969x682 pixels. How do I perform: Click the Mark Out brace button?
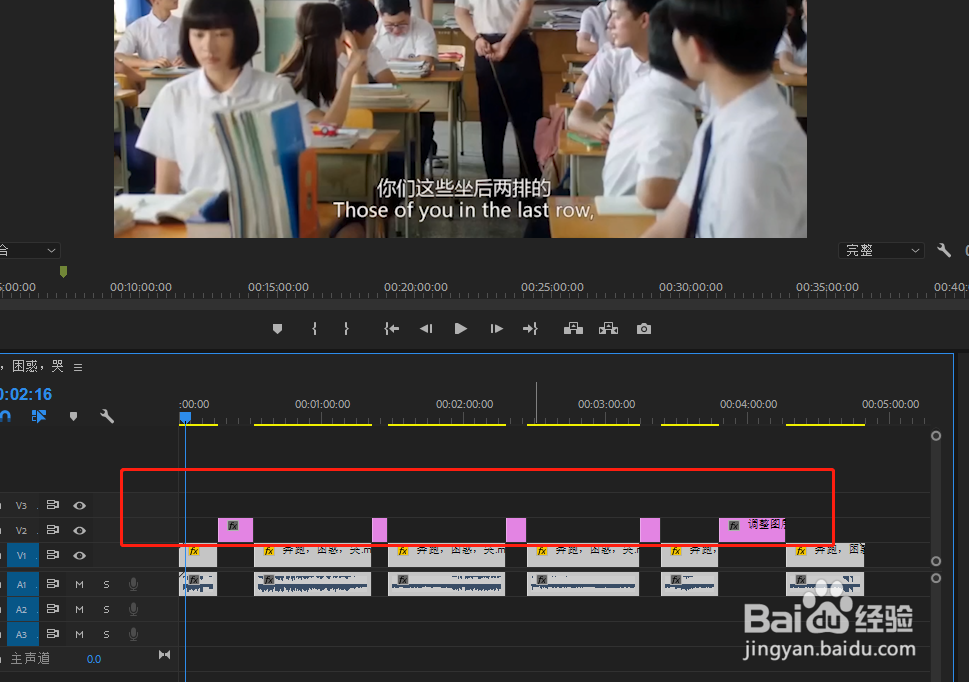coord(346,329)
